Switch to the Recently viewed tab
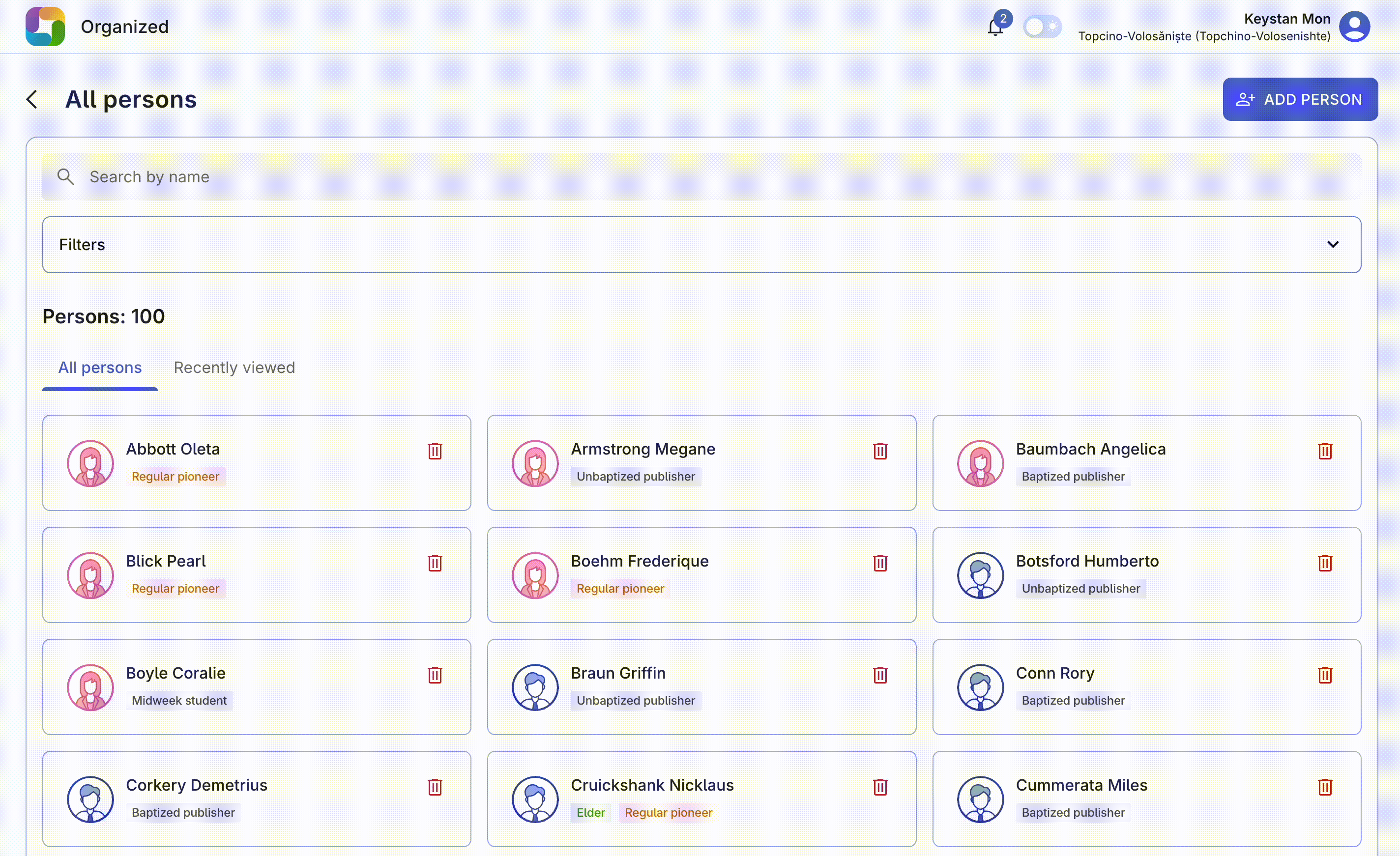The width and height of the screenshot is (1400, 856). tap(234, 367)
